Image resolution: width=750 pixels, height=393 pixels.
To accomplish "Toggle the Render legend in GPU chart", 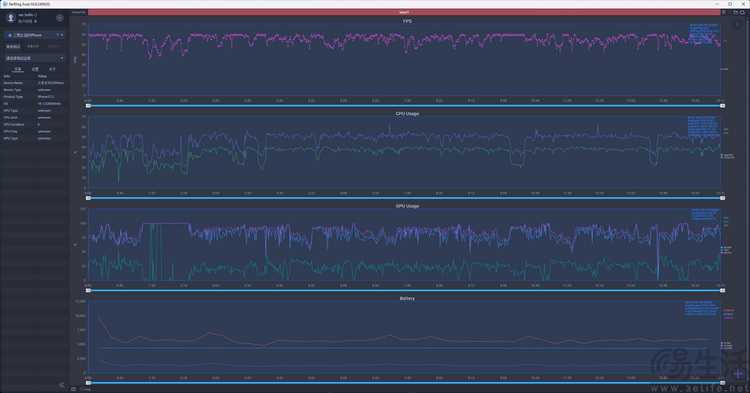I will (727, 247).
